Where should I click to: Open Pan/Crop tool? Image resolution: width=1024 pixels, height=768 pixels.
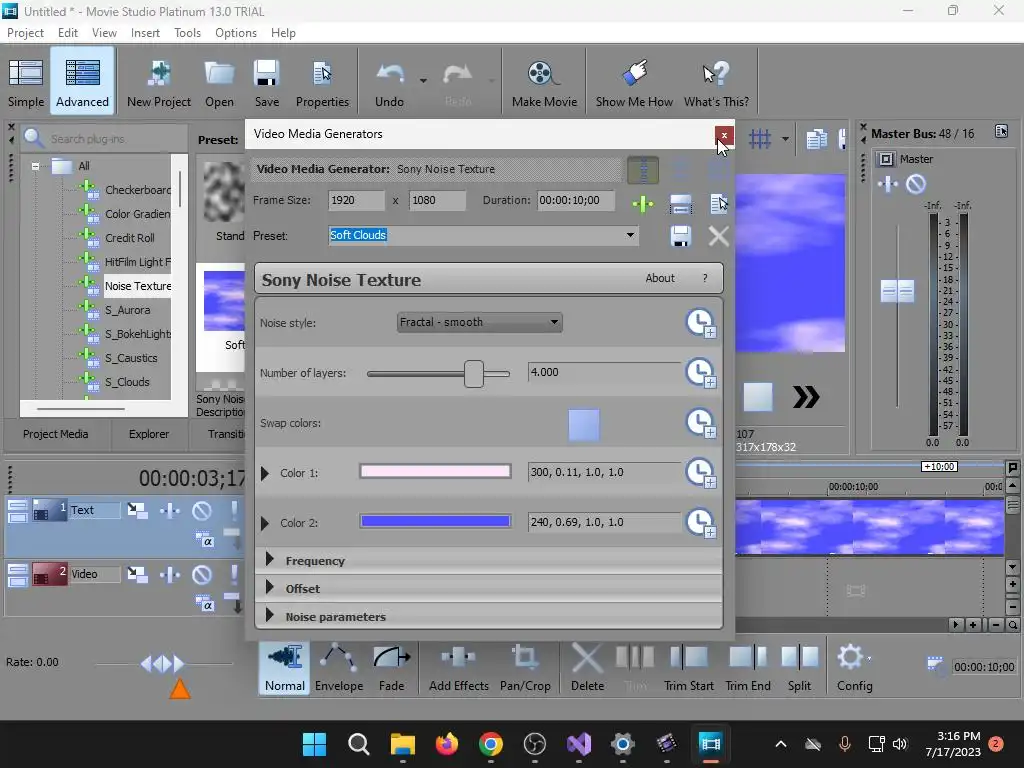[525, 667]
